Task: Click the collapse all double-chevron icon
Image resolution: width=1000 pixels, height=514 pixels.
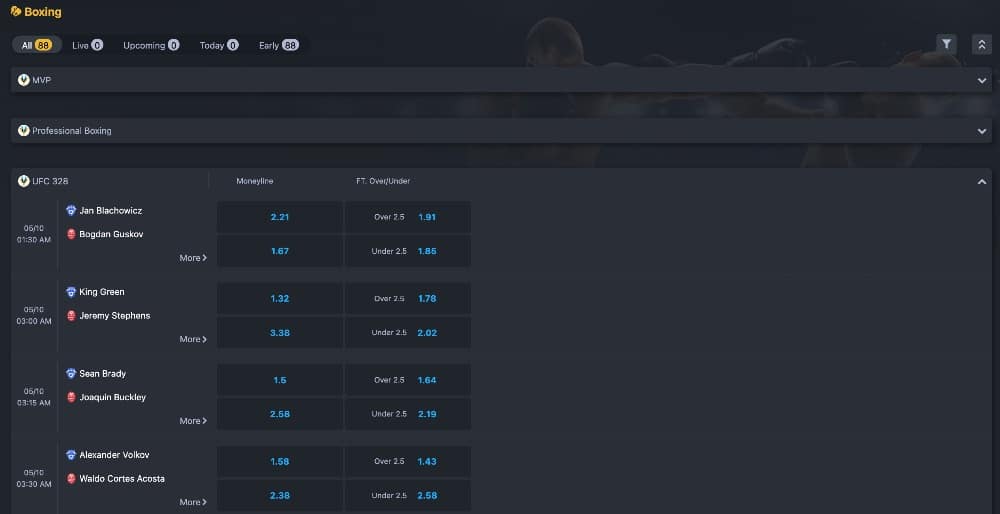Action: [981, 44]
